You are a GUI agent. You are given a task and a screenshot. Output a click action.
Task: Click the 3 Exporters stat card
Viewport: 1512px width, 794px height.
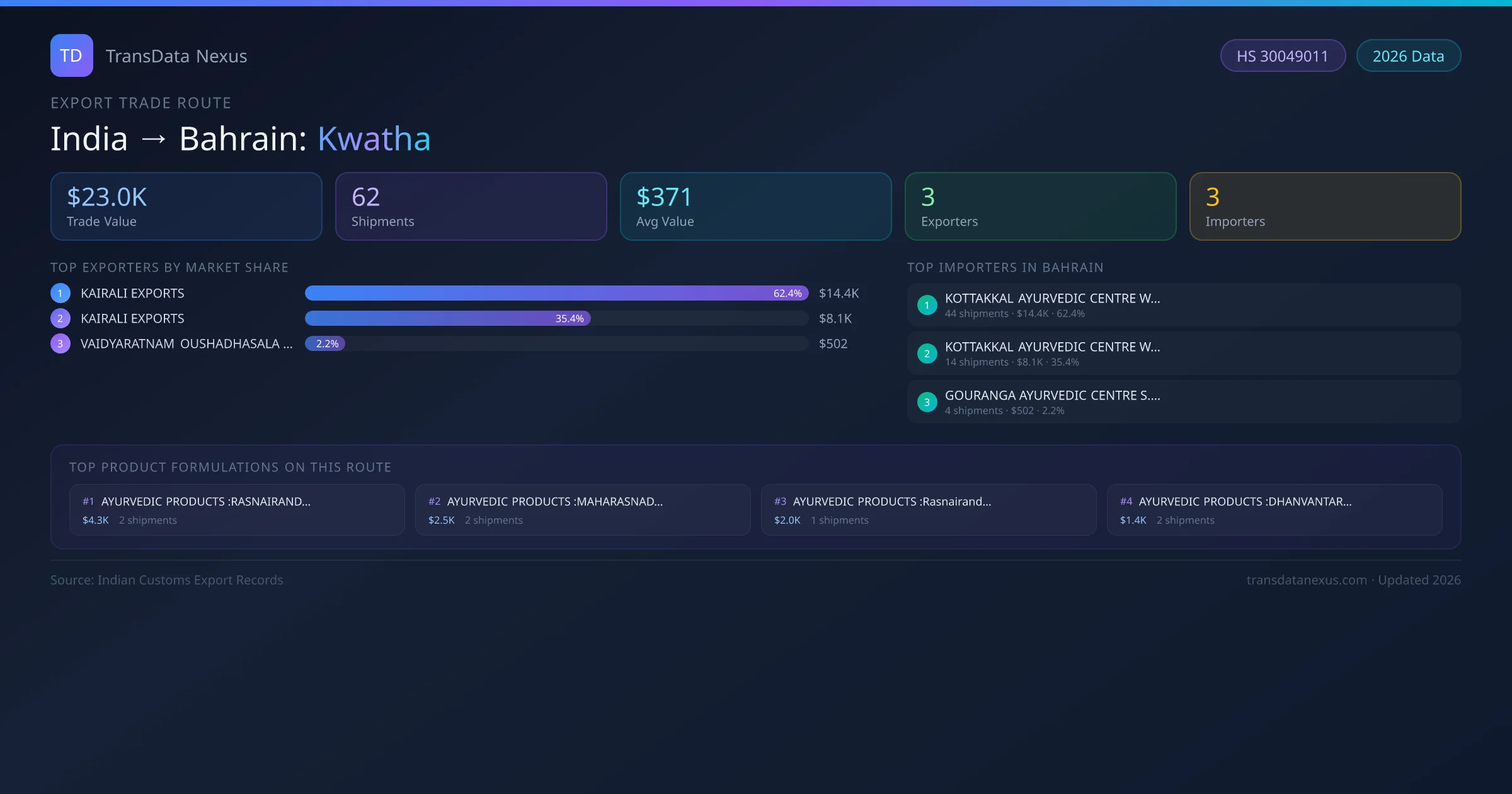[1040, 206]
